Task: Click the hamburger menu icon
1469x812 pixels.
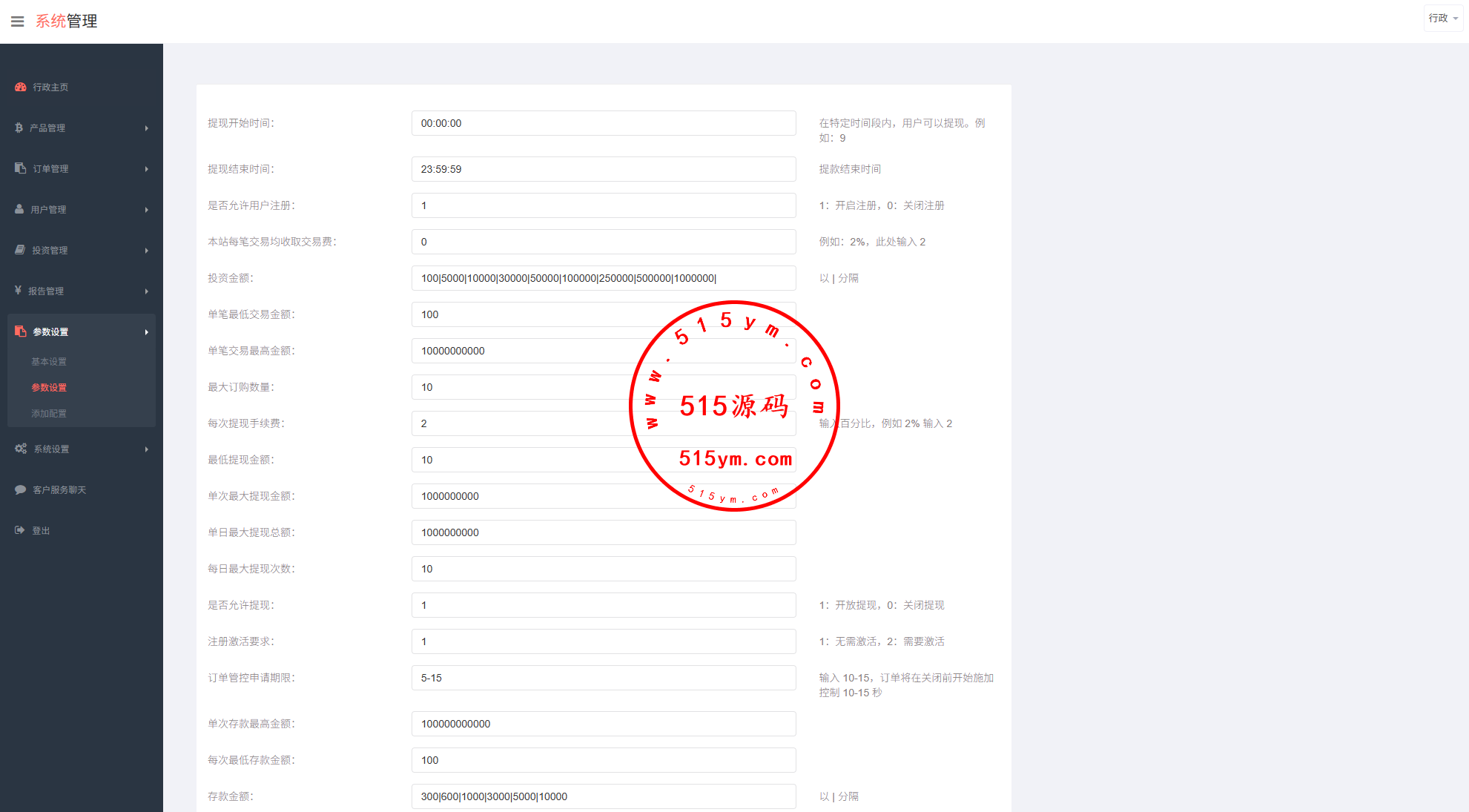Action: pos(18,22)
